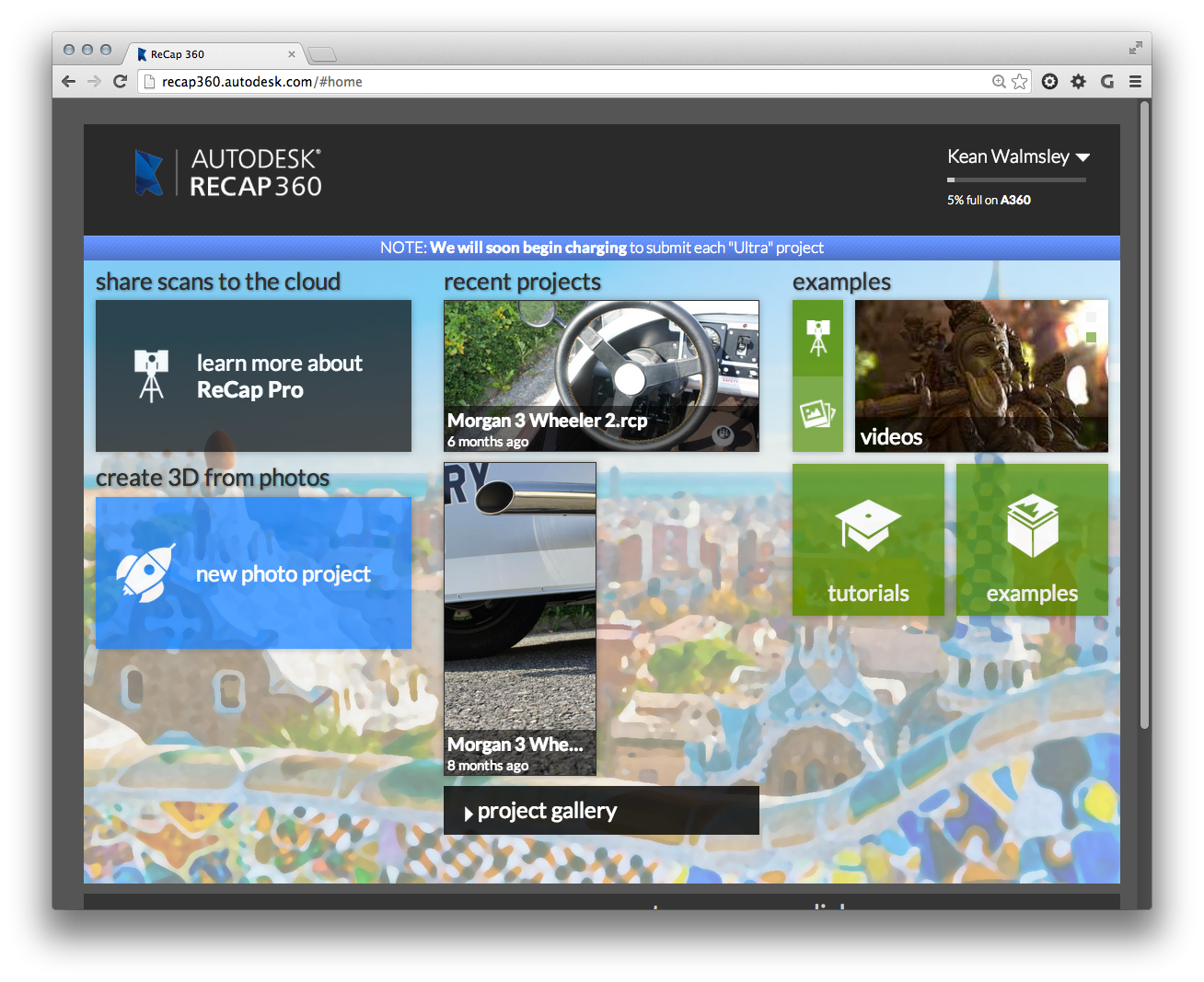1204x982 pixels.
Task: Click the box icon on the examples tile
Action: pos(1032,526)
